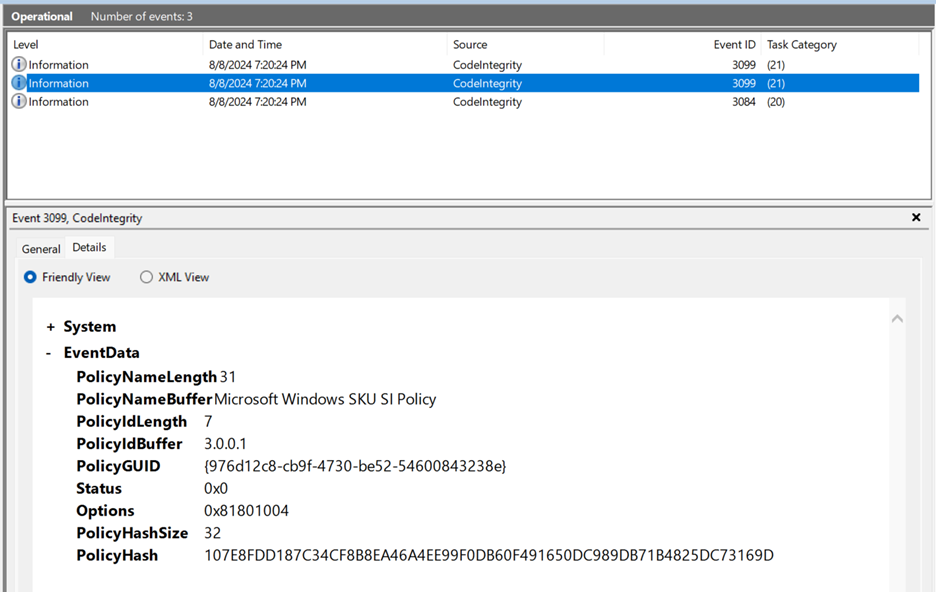The width and height of the screenshot is (936, 592).
Task: Switch to the General tab
Action: pos(41,249)
